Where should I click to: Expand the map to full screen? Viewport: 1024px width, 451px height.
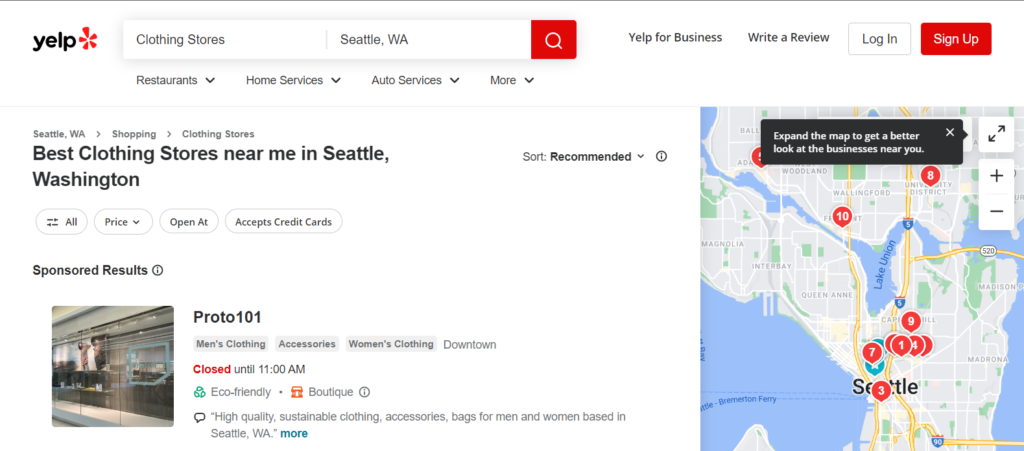[x=996, y=134]
